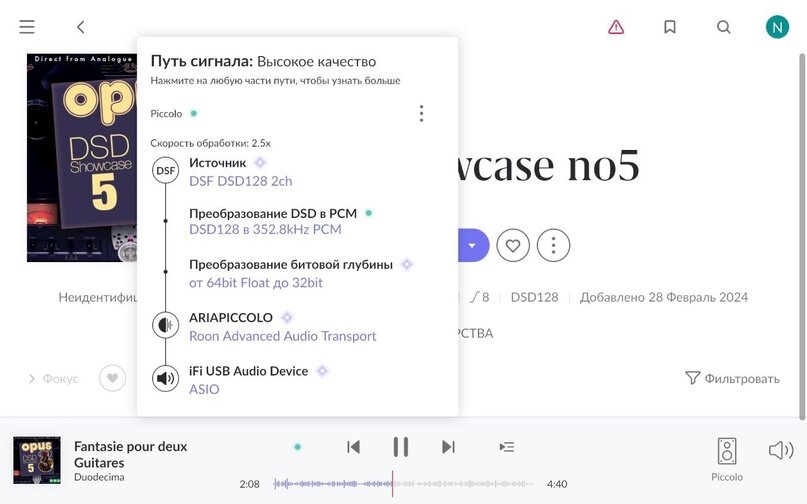
Task: Open signal path quality dot in player
Action: tap(297, 447)
